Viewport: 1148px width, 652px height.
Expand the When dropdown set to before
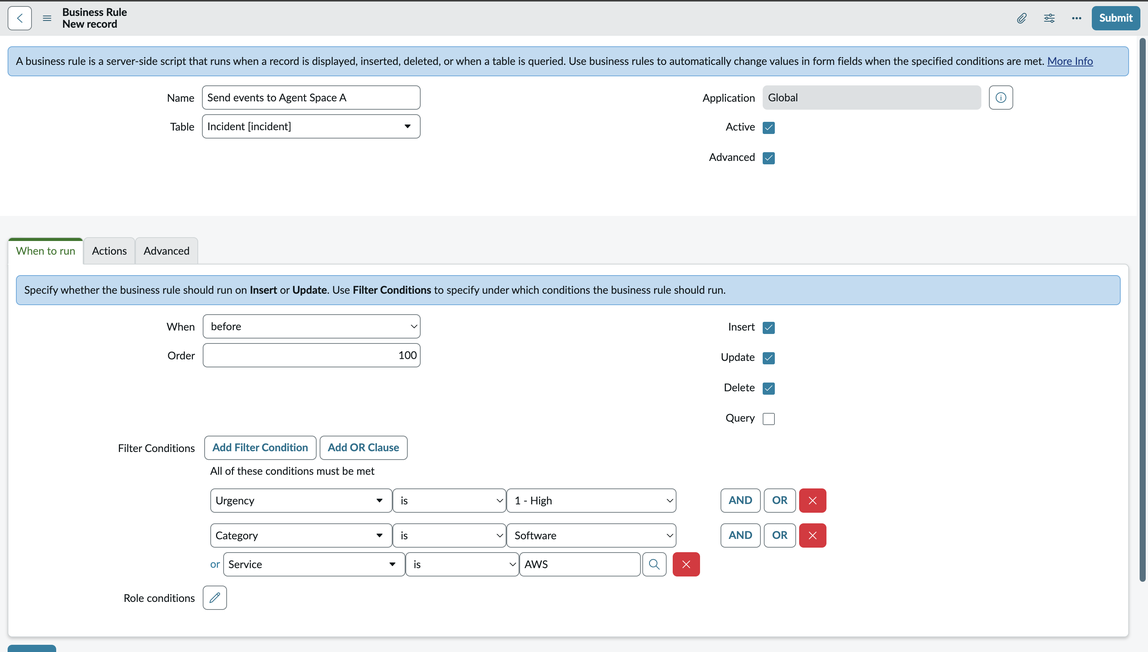tap(311, 327)
